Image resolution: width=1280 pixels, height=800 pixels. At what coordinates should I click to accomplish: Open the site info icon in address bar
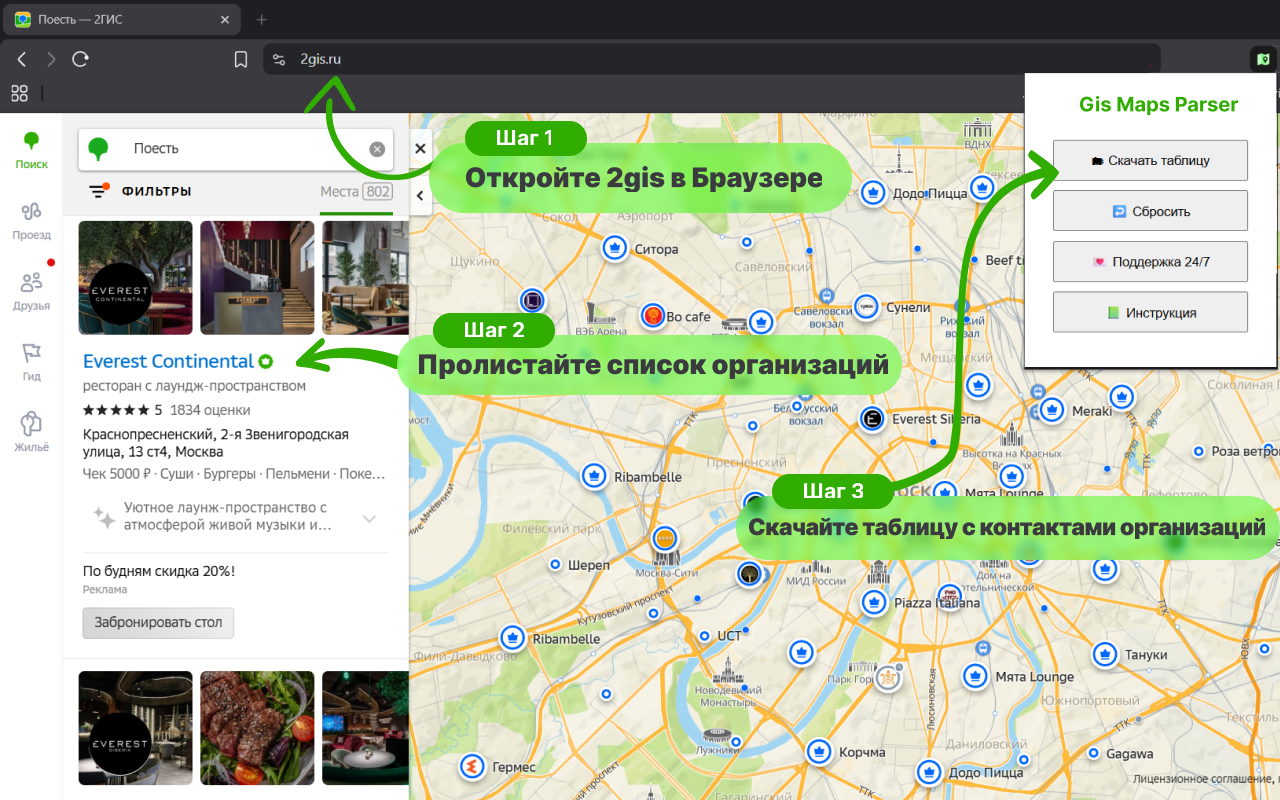click(279, 60)
